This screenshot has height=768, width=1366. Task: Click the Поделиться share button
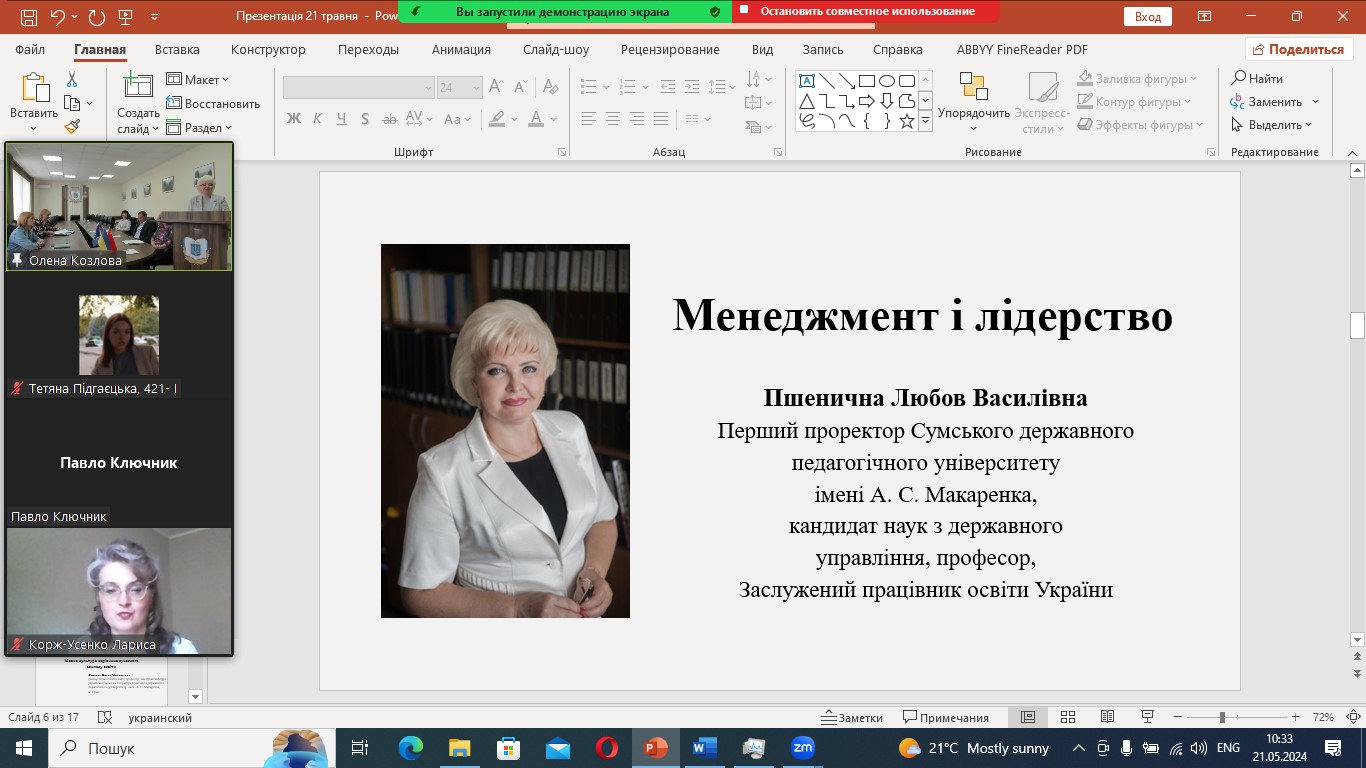tap(1299, 50)
